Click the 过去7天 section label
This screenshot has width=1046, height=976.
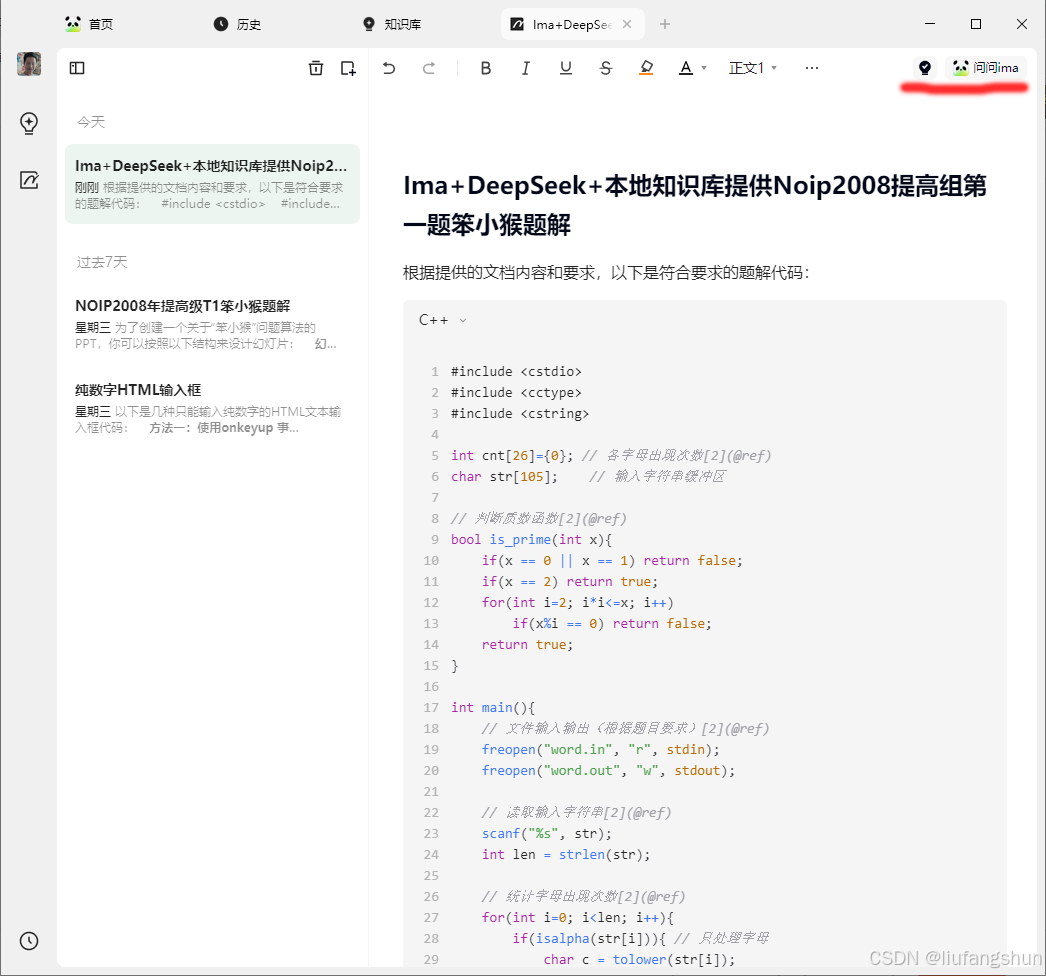tap(101, 262)
